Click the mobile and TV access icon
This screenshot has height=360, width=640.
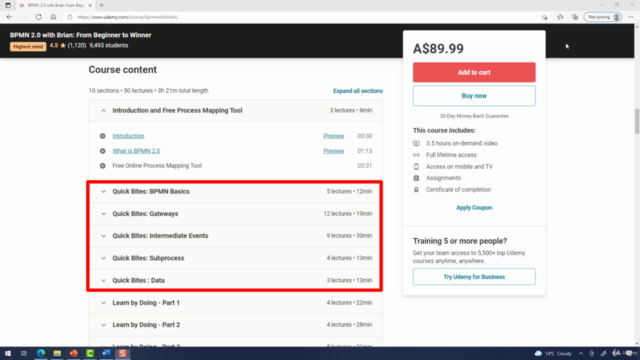click(x=416, y=167)
